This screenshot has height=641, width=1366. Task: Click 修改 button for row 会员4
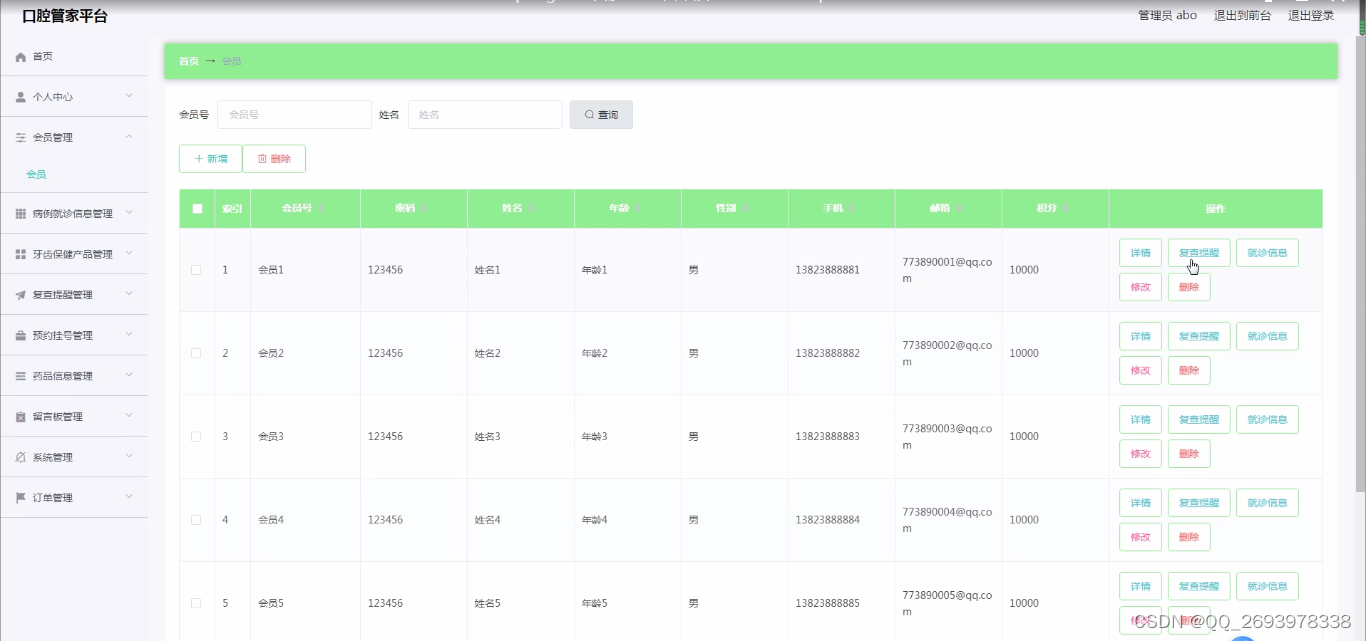pos(1140,537)
